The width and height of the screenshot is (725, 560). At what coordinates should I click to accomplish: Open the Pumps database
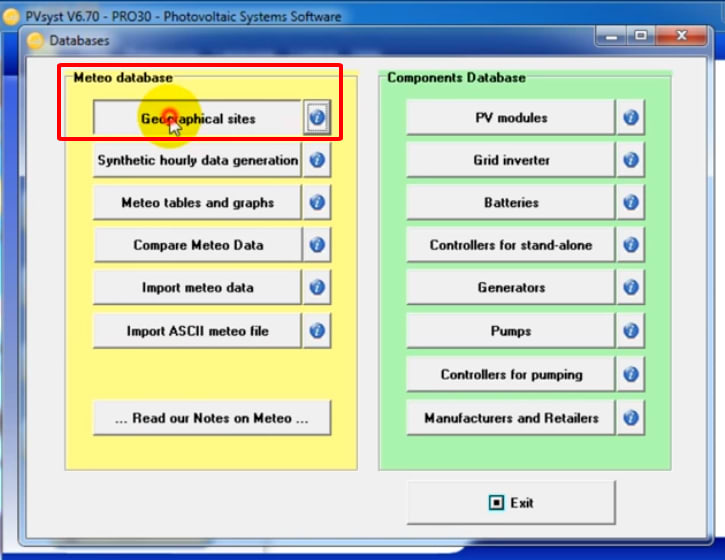[x=511, y=331]
